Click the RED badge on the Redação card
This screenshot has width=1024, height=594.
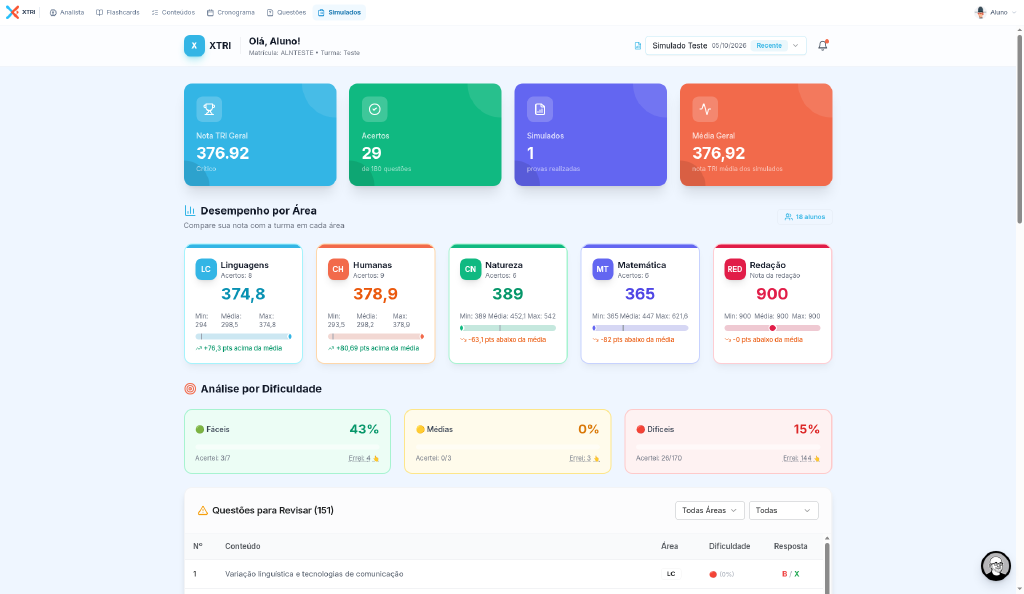point(735,269)
